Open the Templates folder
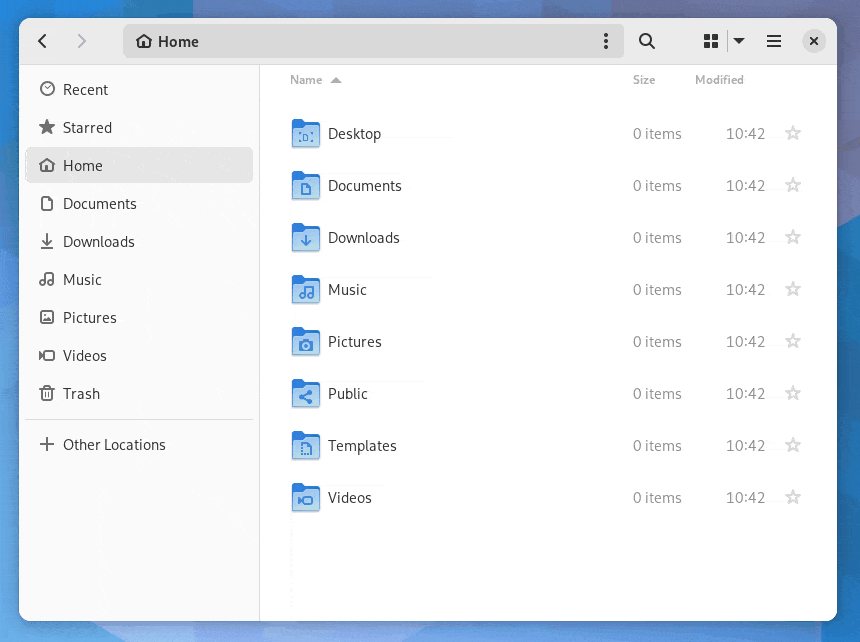The image size is (860, 642). coord(362,445)
